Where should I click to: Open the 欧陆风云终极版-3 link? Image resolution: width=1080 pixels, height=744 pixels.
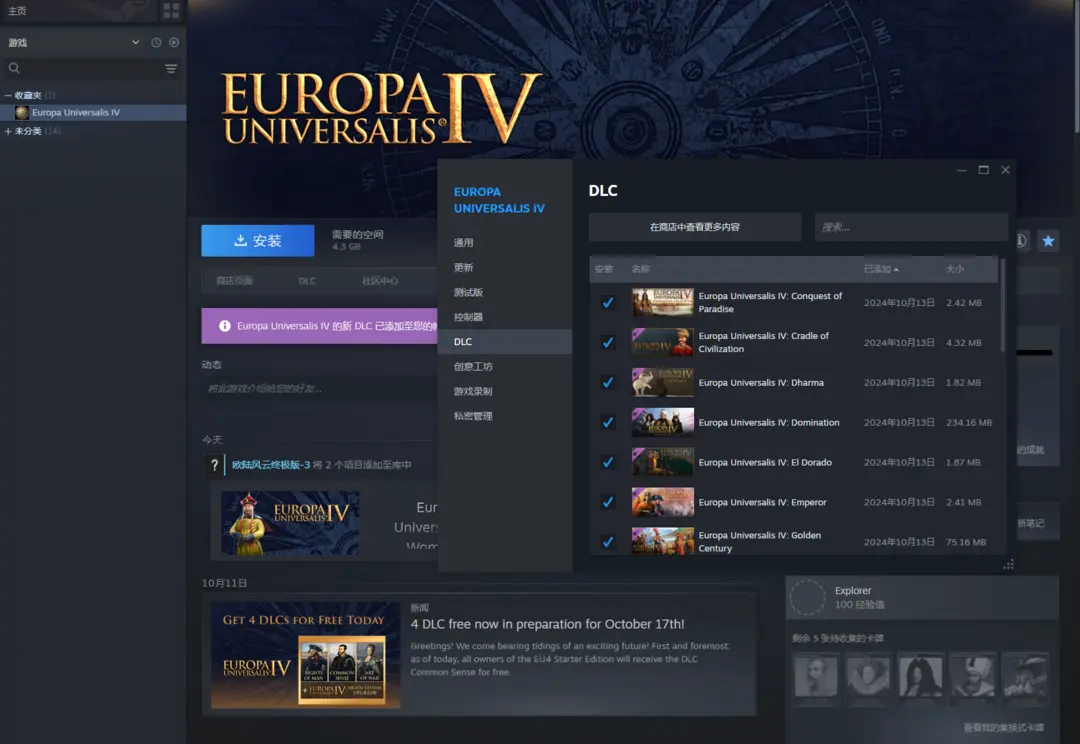click(271, 465)
